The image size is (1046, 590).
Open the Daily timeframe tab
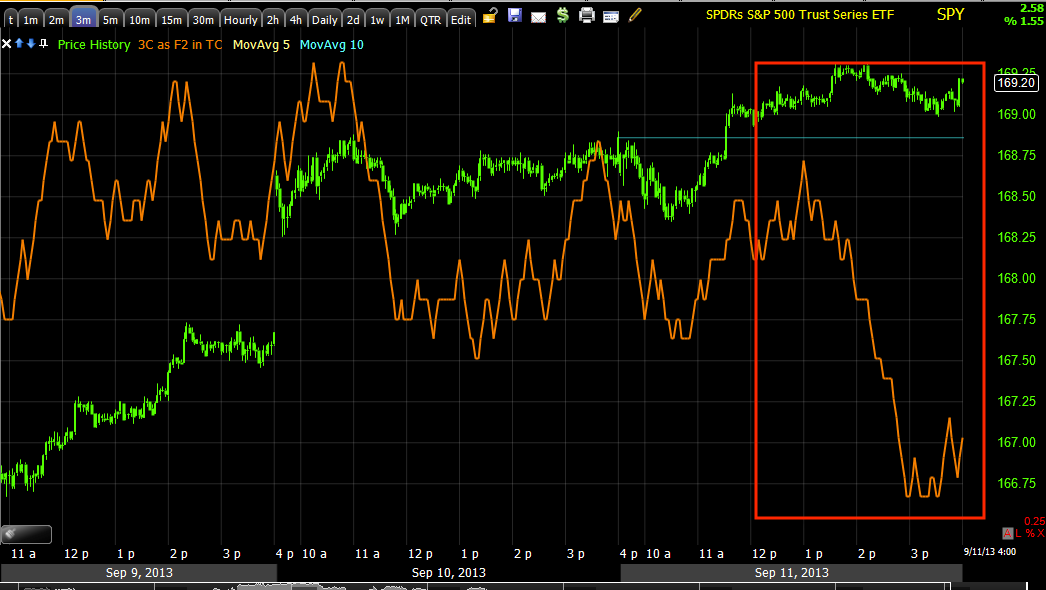click(325, 19)
